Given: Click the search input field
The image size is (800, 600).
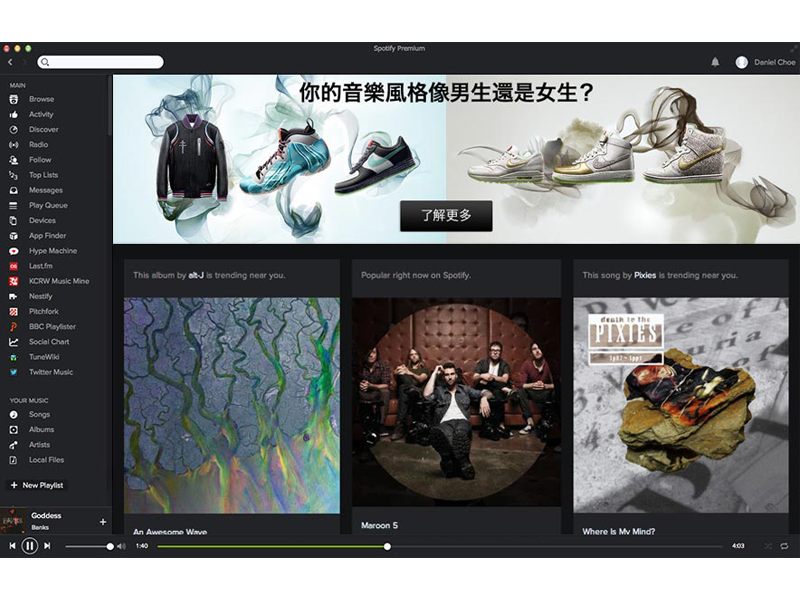Looking at the screenshot, I should coord(100,62).
